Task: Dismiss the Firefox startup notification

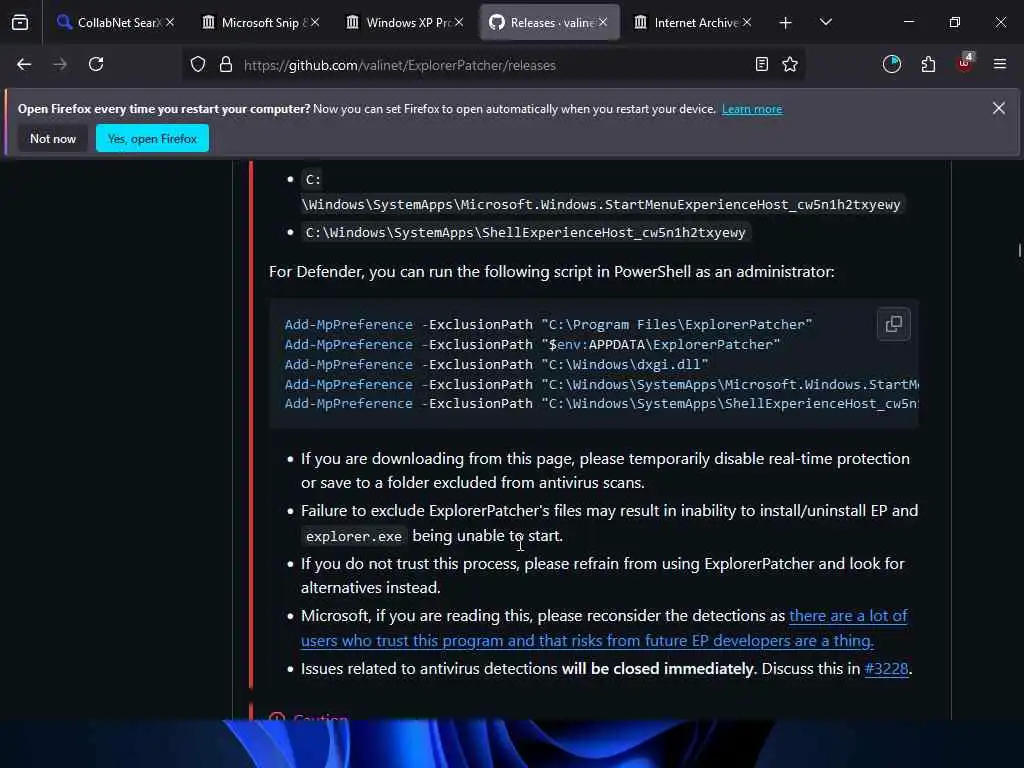Action: [999, 108]
